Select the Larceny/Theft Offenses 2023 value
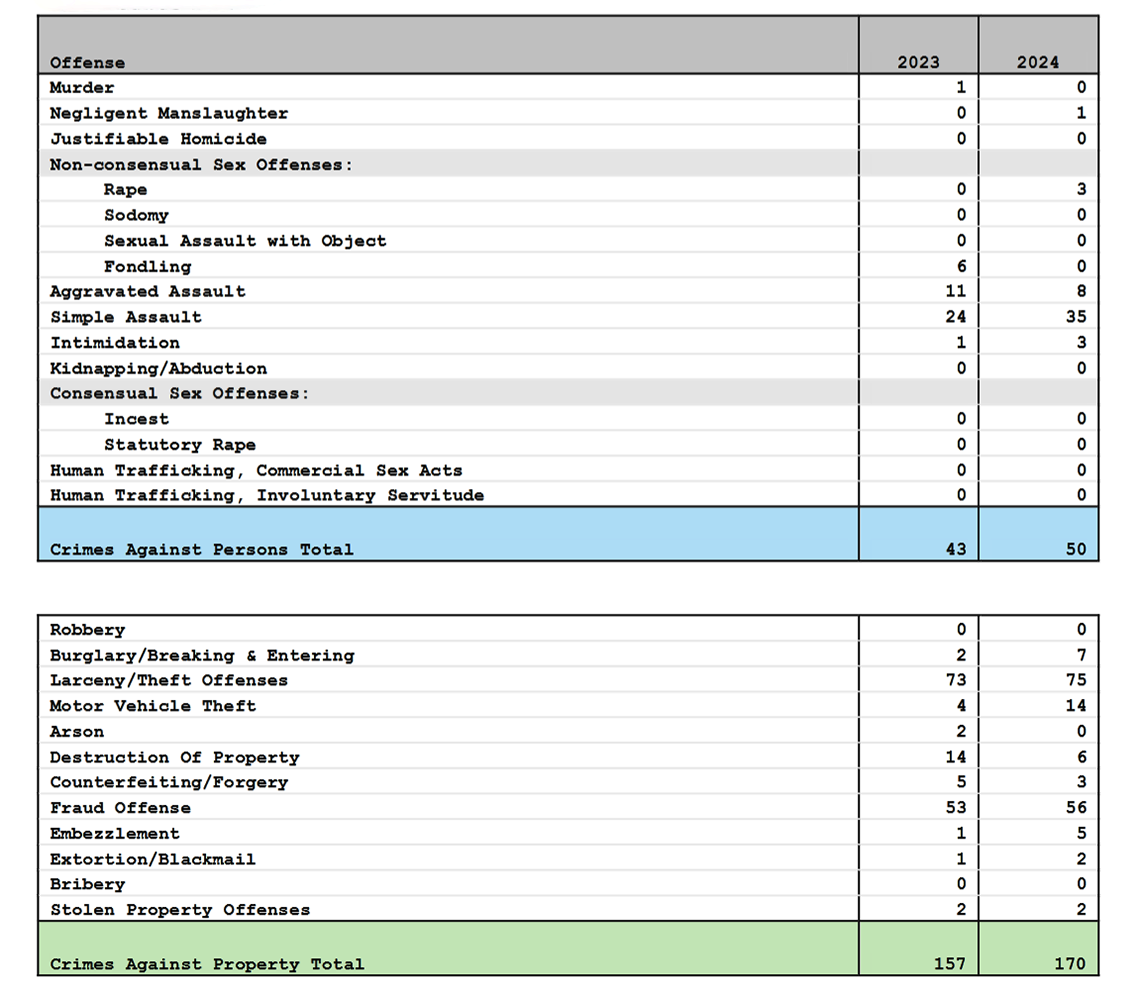 [955, 681]
